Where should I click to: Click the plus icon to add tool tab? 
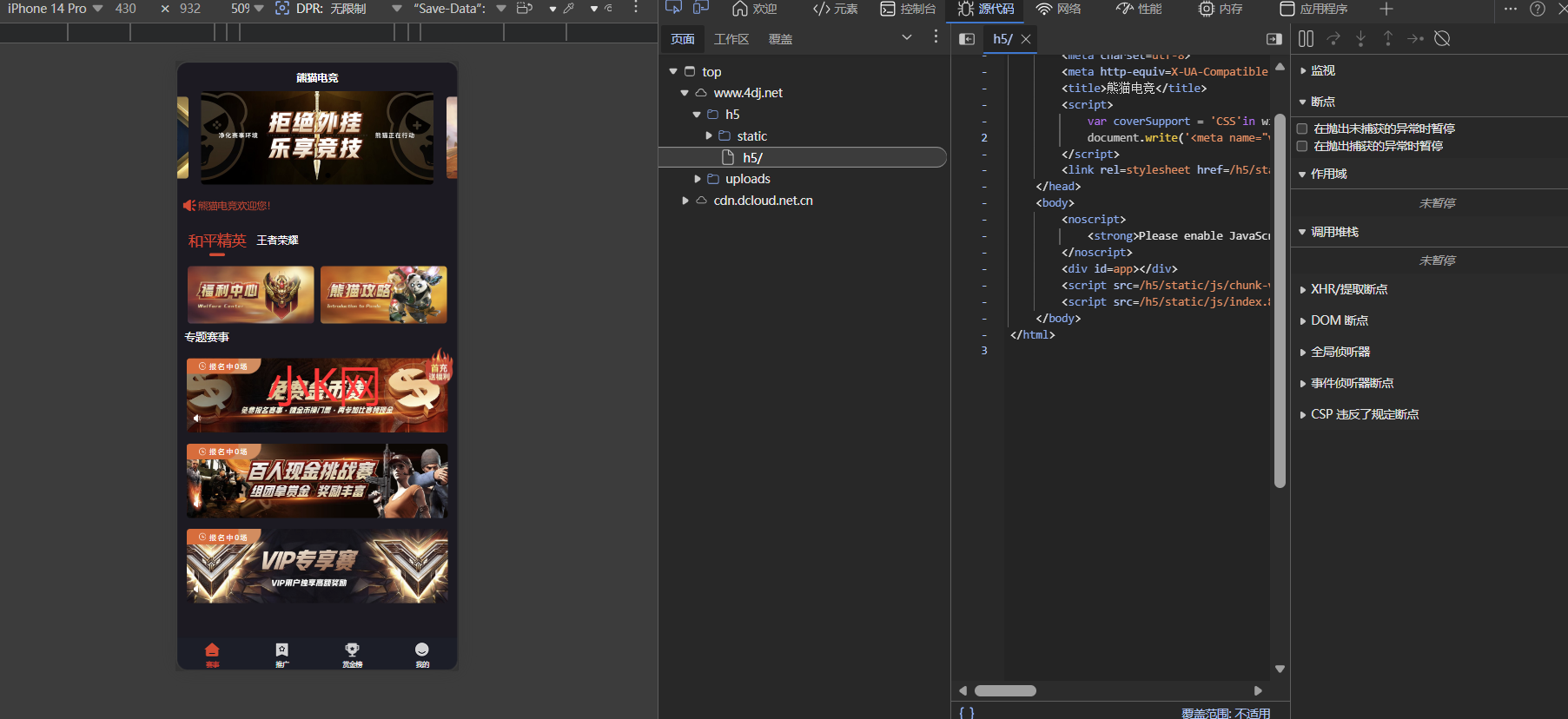pos(1386,9)
